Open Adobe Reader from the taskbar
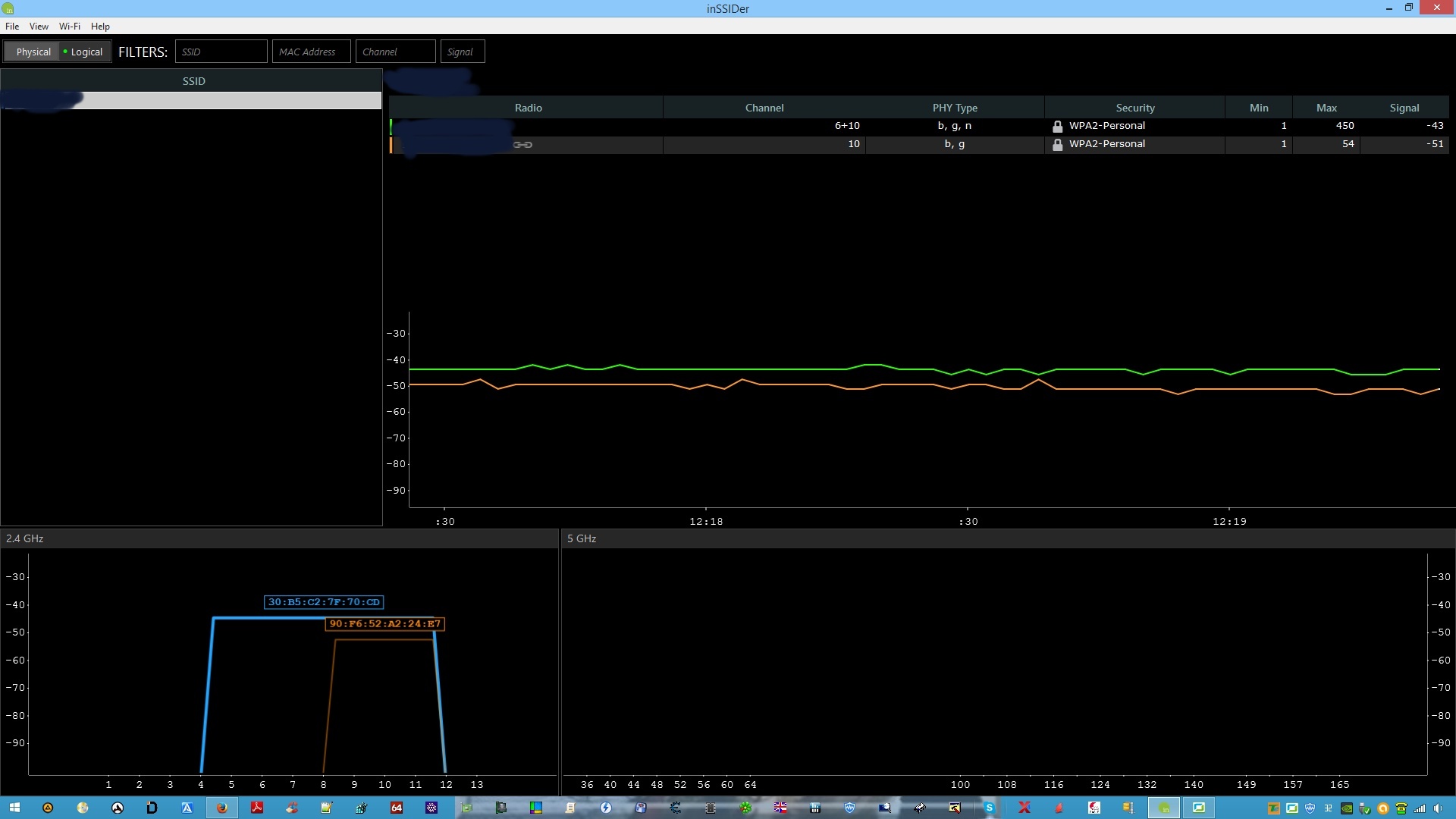Screen dimensions: 1456x819 [x=257, y=808]
